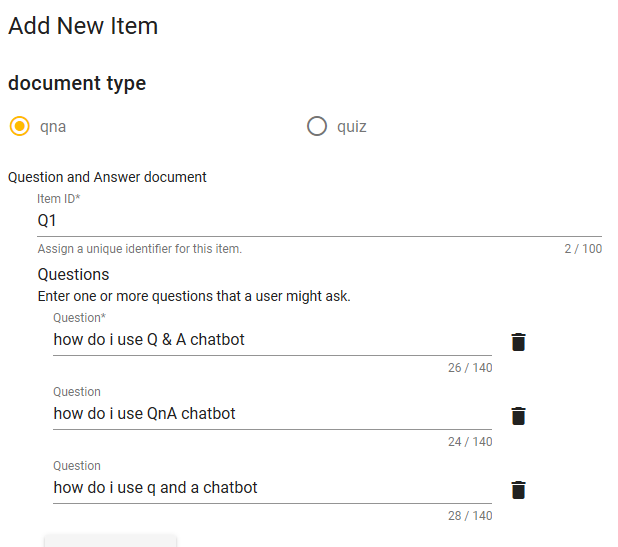Click the 'quiz' radio label text
Viewport: 618px width, 547px height.
(352, 127)
